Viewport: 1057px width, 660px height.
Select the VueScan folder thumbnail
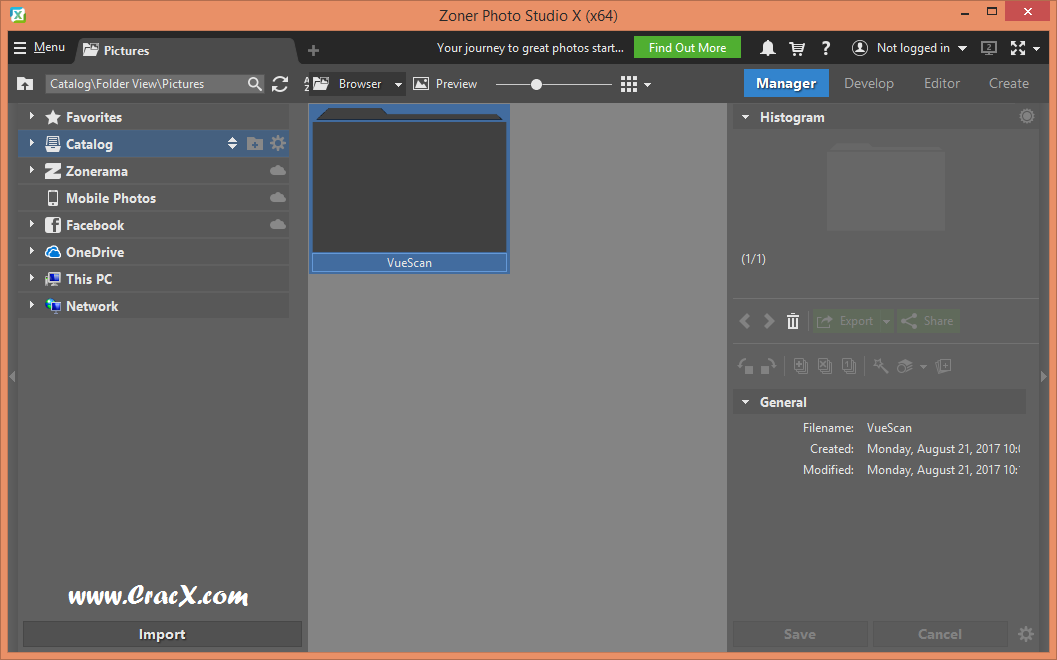409,189
